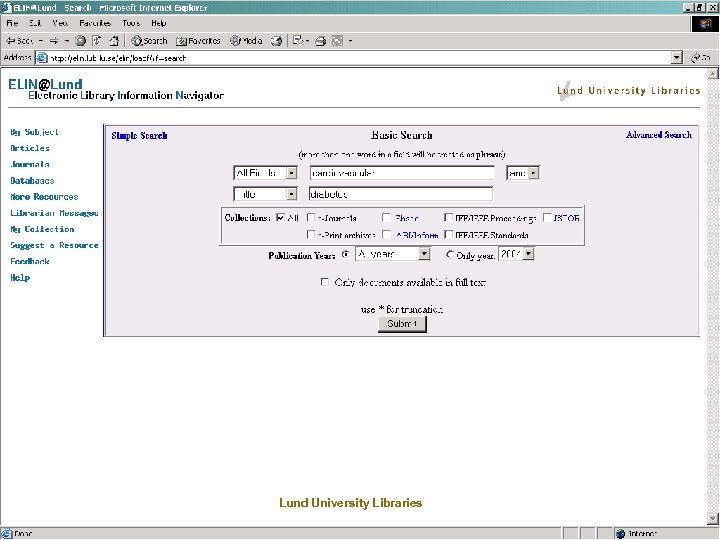Open the View menu
Image resolution: width=720 pixels, height=540 pixels.
click(x=60, y=23)
